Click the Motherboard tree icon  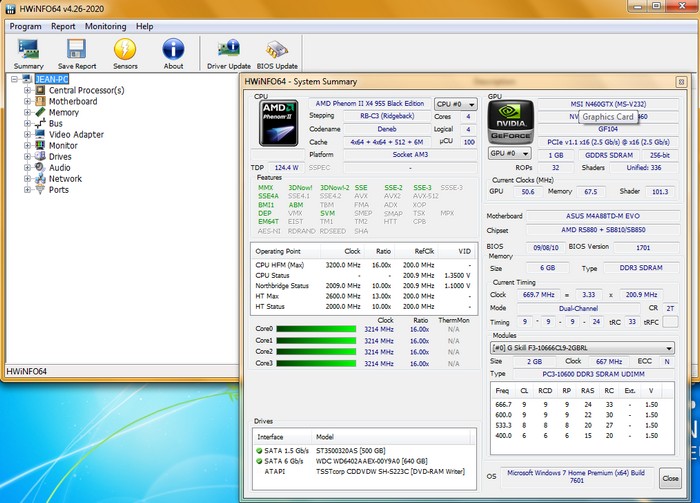(x=40, y=101)
